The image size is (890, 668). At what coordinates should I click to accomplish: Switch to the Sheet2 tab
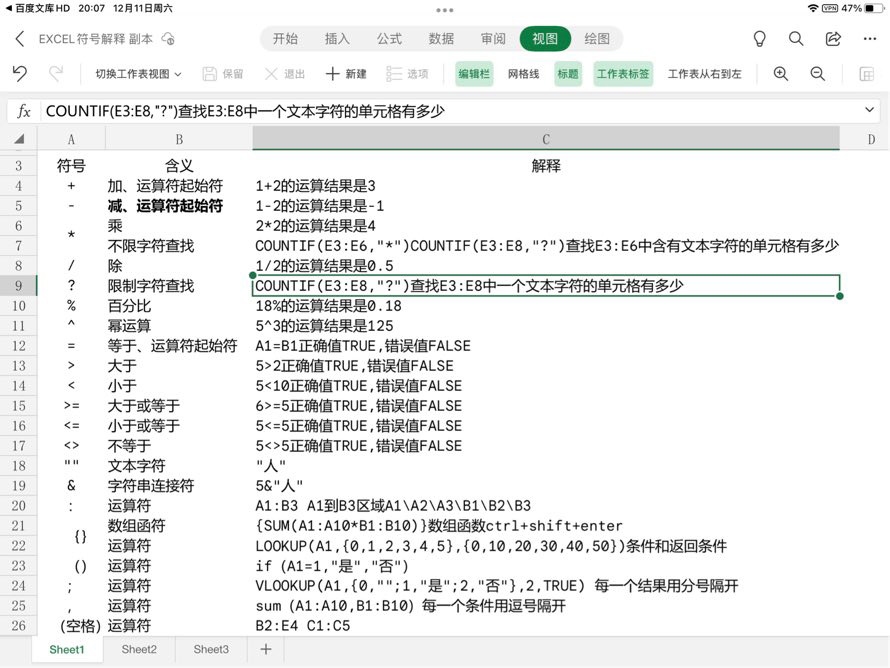tap(138, 649)
